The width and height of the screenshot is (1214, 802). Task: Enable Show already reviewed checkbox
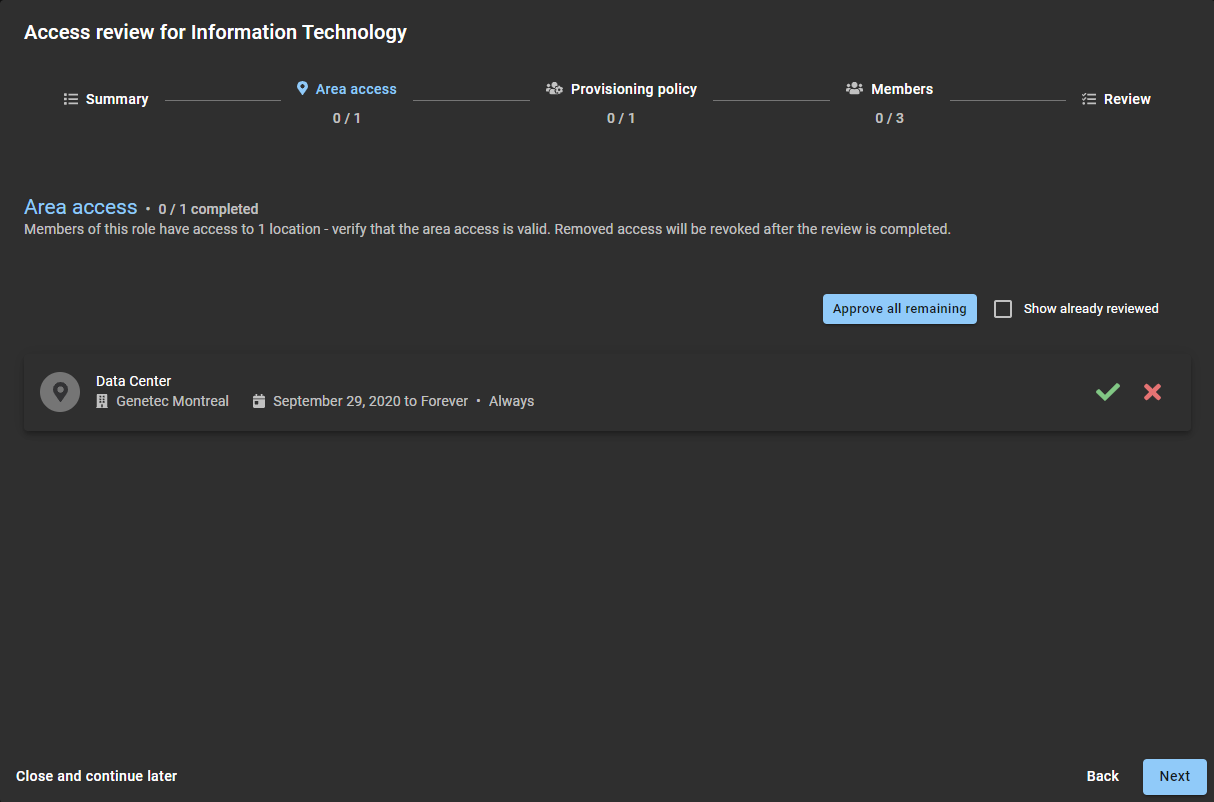coord(1003,309)
